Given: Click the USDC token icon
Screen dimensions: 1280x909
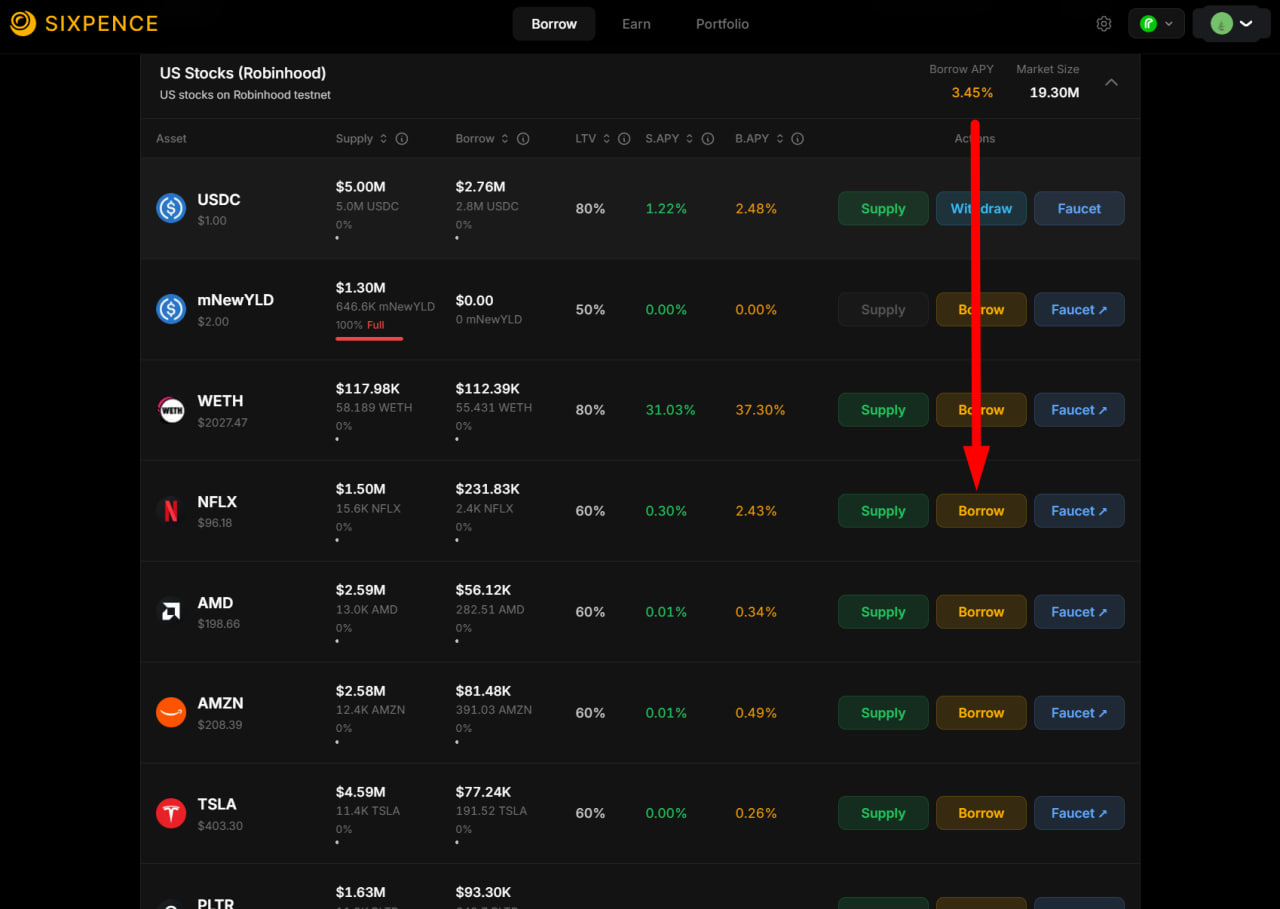Looking at the screenshot, I should tap(171, 208).
